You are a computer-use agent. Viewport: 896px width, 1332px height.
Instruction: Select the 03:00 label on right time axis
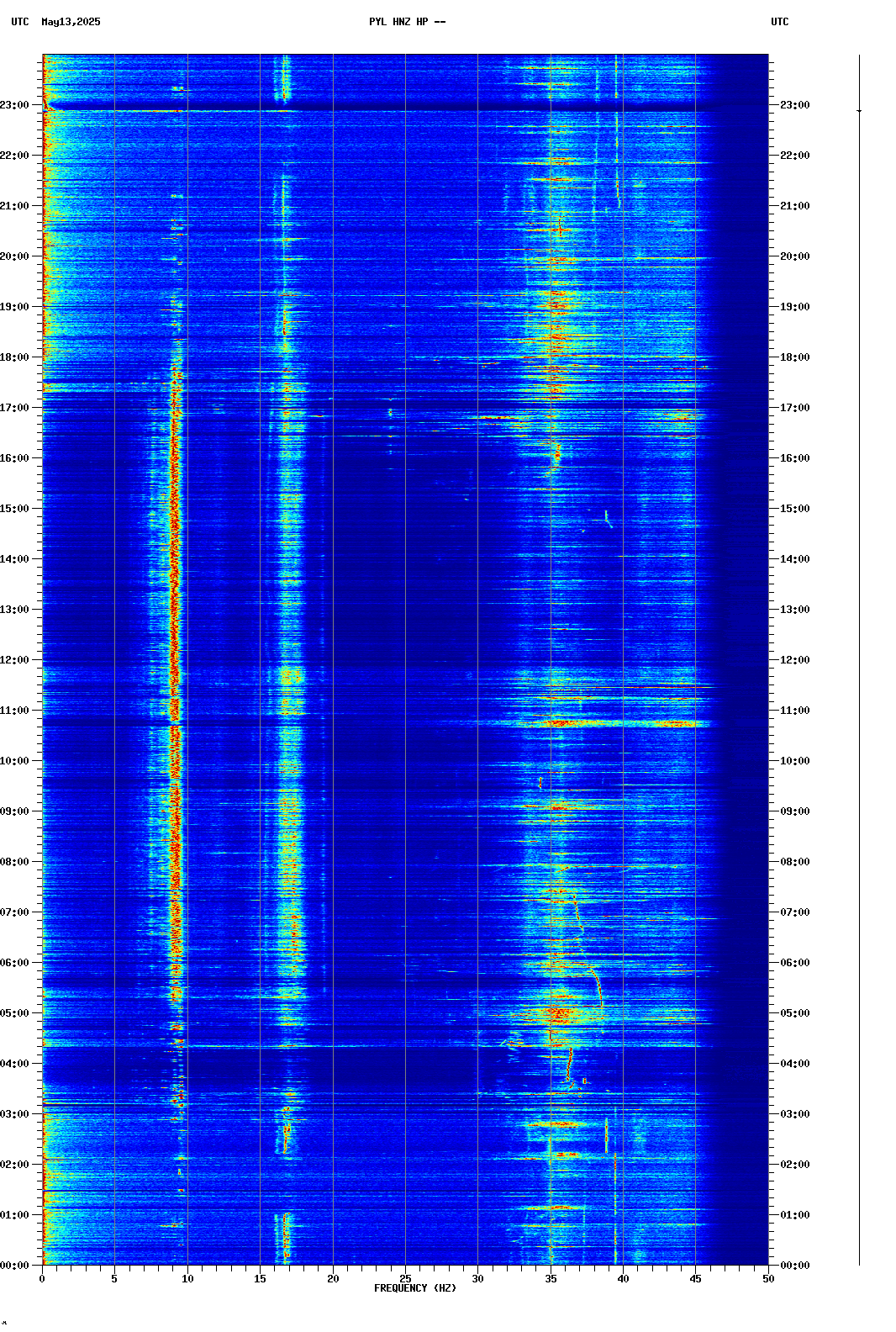(795, 1114)
